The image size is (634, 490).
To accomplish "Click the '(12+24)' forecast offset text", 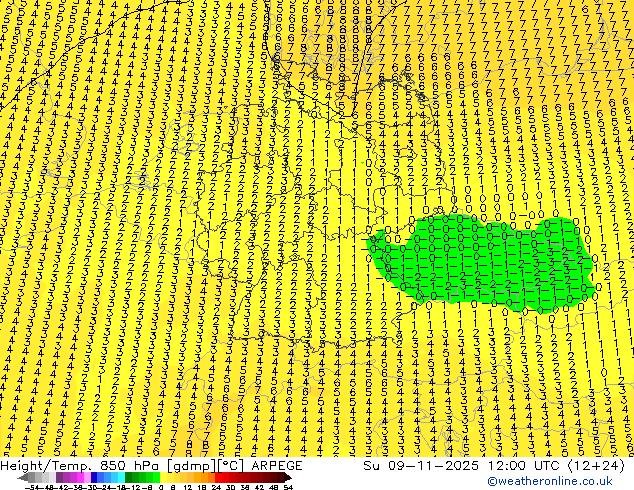I will coord(596,466).
